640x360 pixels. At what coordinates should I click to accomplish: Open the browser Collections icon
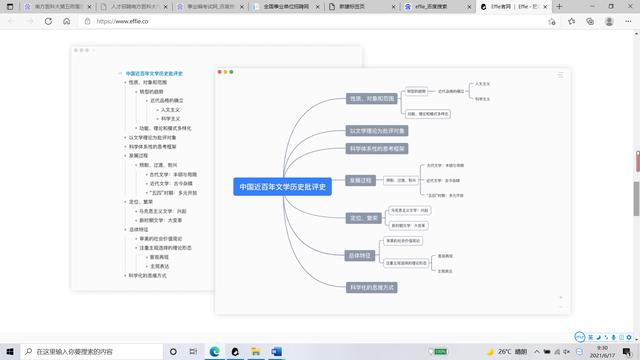coord(590,21)
